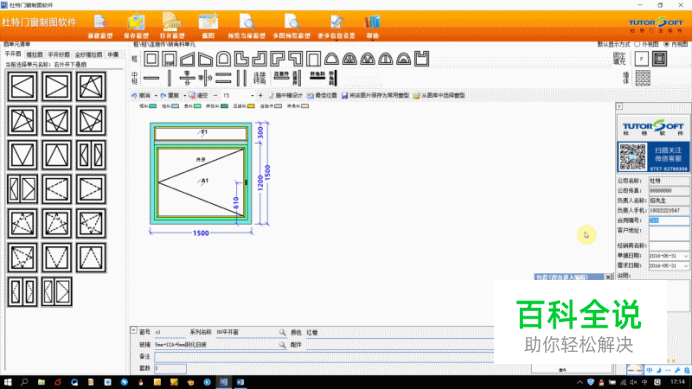Viewport: 692px width, 389px height.
Task: Select the double horizontal mullion tool
Action: pyautogui.click(x=223, y=78)
